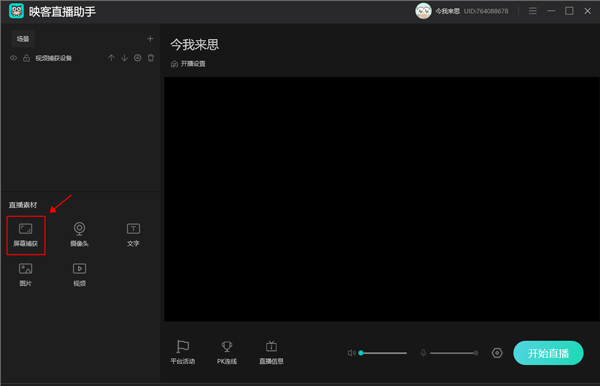Click the 映客直播助手 app logo
This screenshot has width=600, height=386.
pyautogui.click(x=16, y=11)
